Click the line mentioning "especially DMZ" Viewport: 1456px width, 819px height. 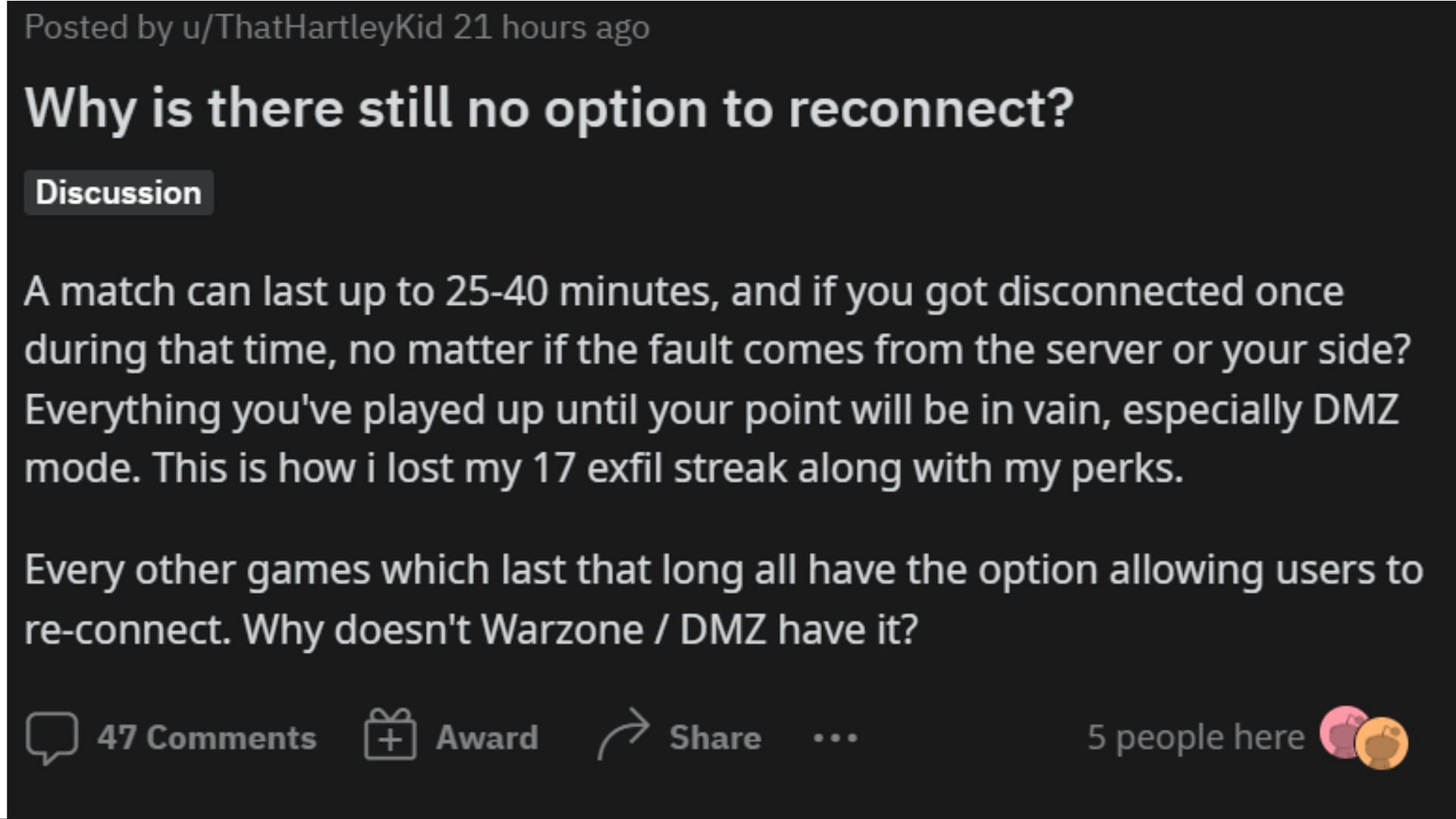pyautogui.click(x=711, y=409)
